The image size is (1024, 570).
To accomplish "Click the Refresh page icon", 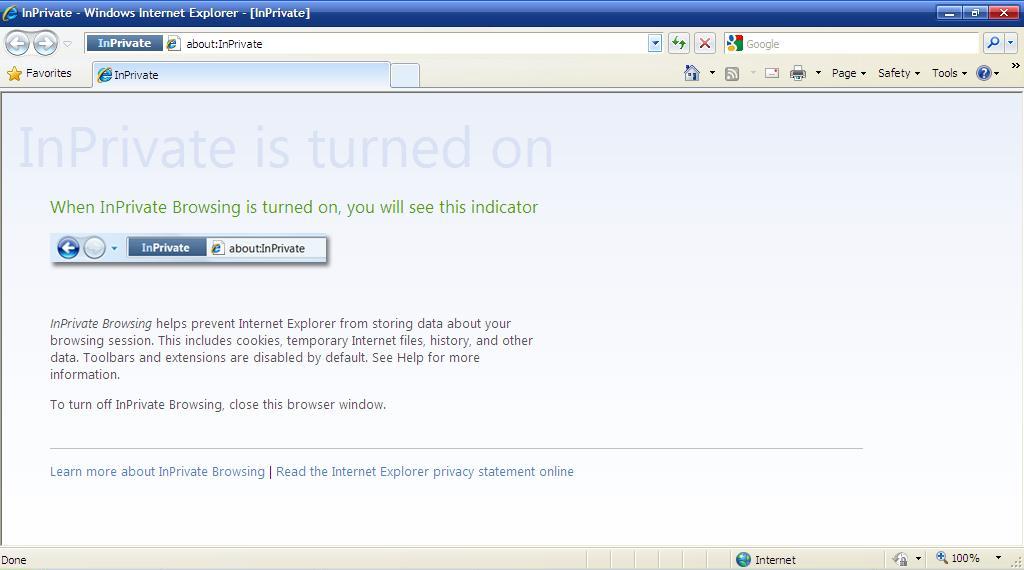I will pyautogui.click(x=679, y=44).
